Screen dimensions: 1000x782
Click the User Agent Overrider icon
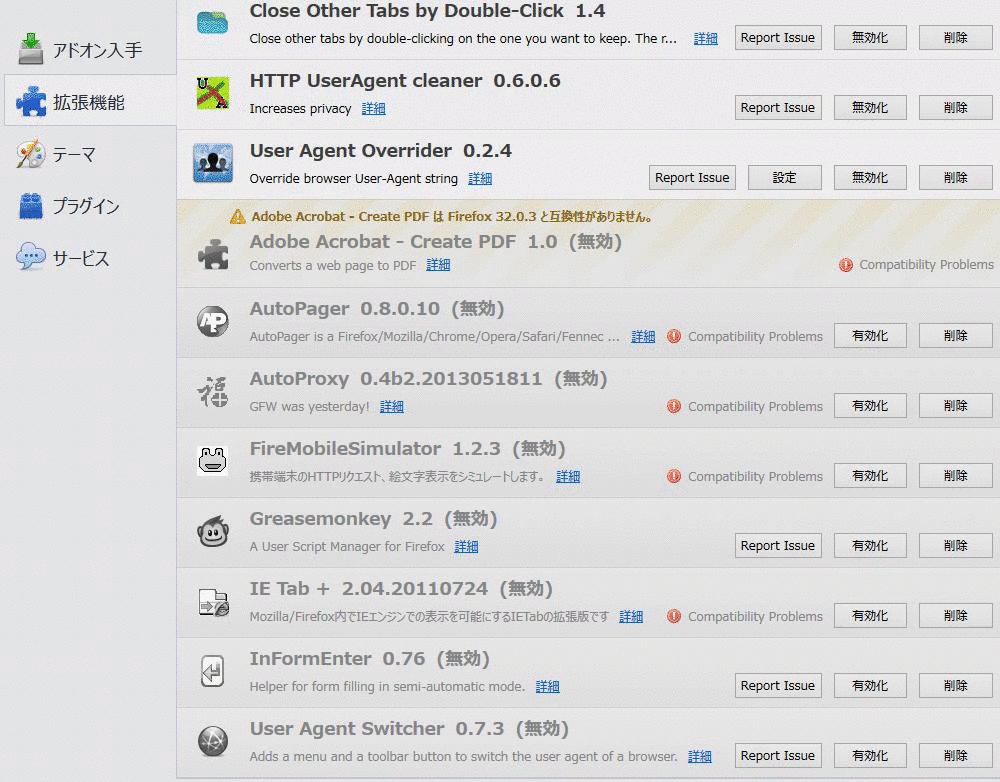coord(212,163)
